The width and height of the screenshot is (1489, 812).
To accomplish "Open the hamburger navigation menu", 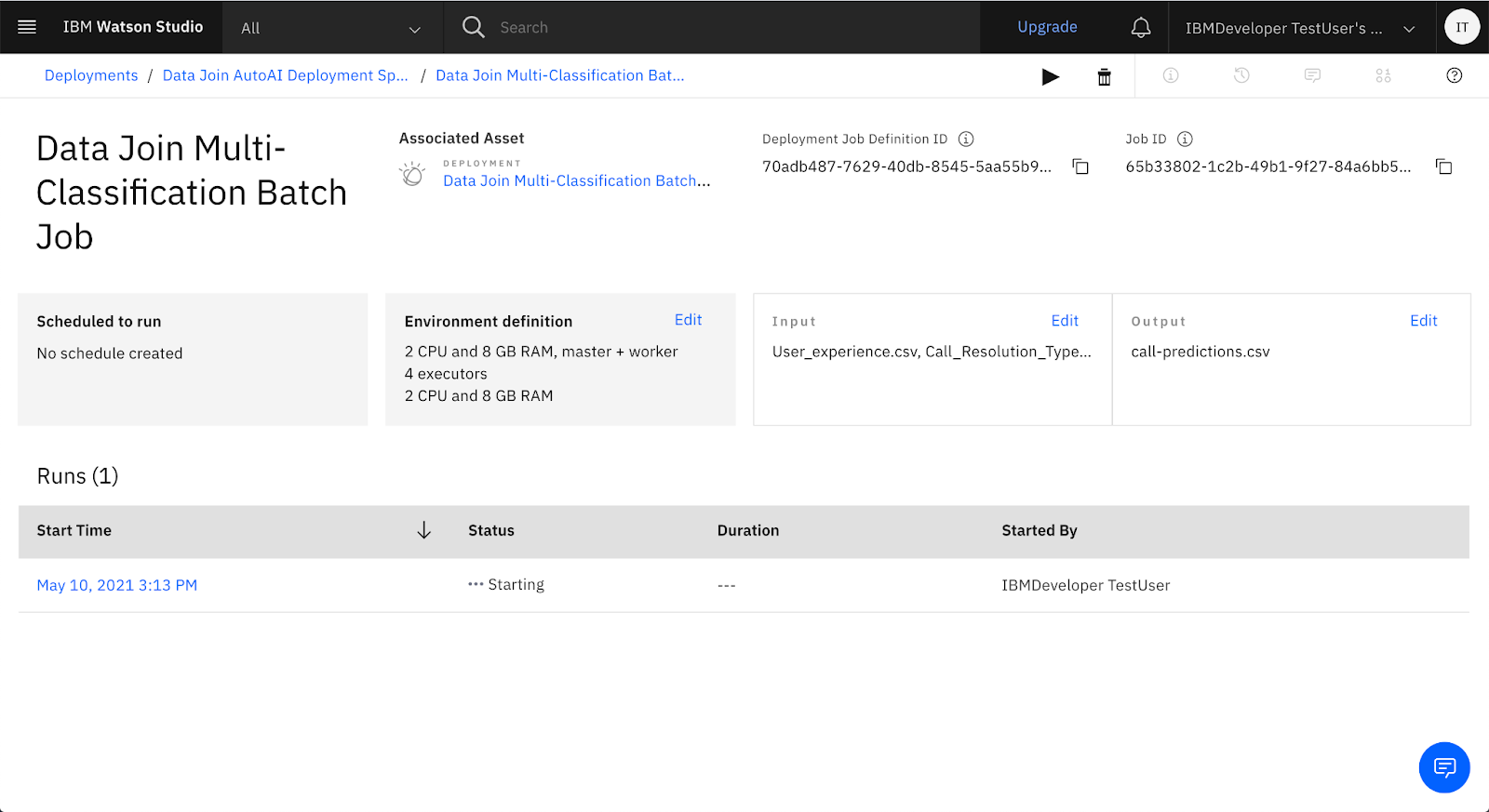I will click(x=27, y=27).
